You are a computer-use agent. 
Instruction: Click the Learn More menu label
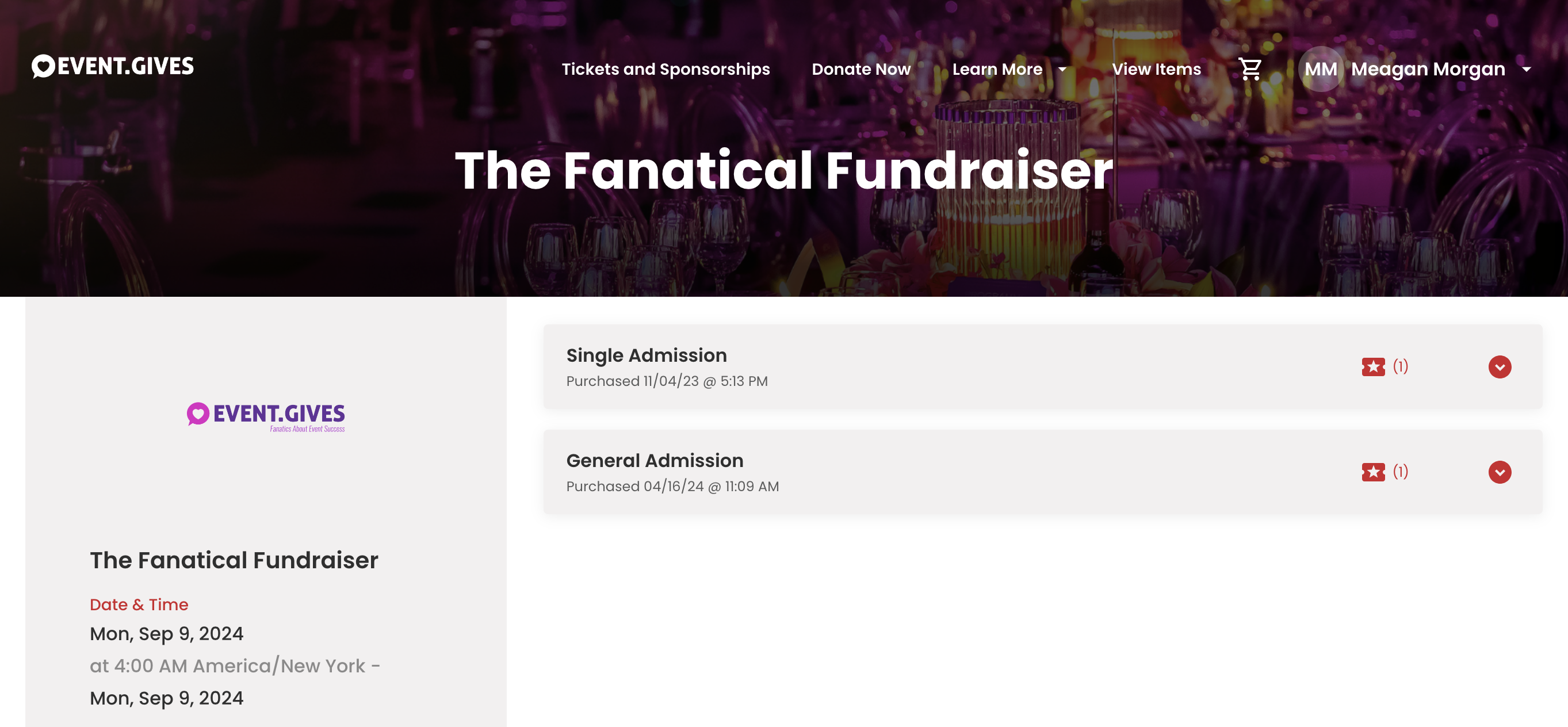pyautogui.click(x=997, y=70)
